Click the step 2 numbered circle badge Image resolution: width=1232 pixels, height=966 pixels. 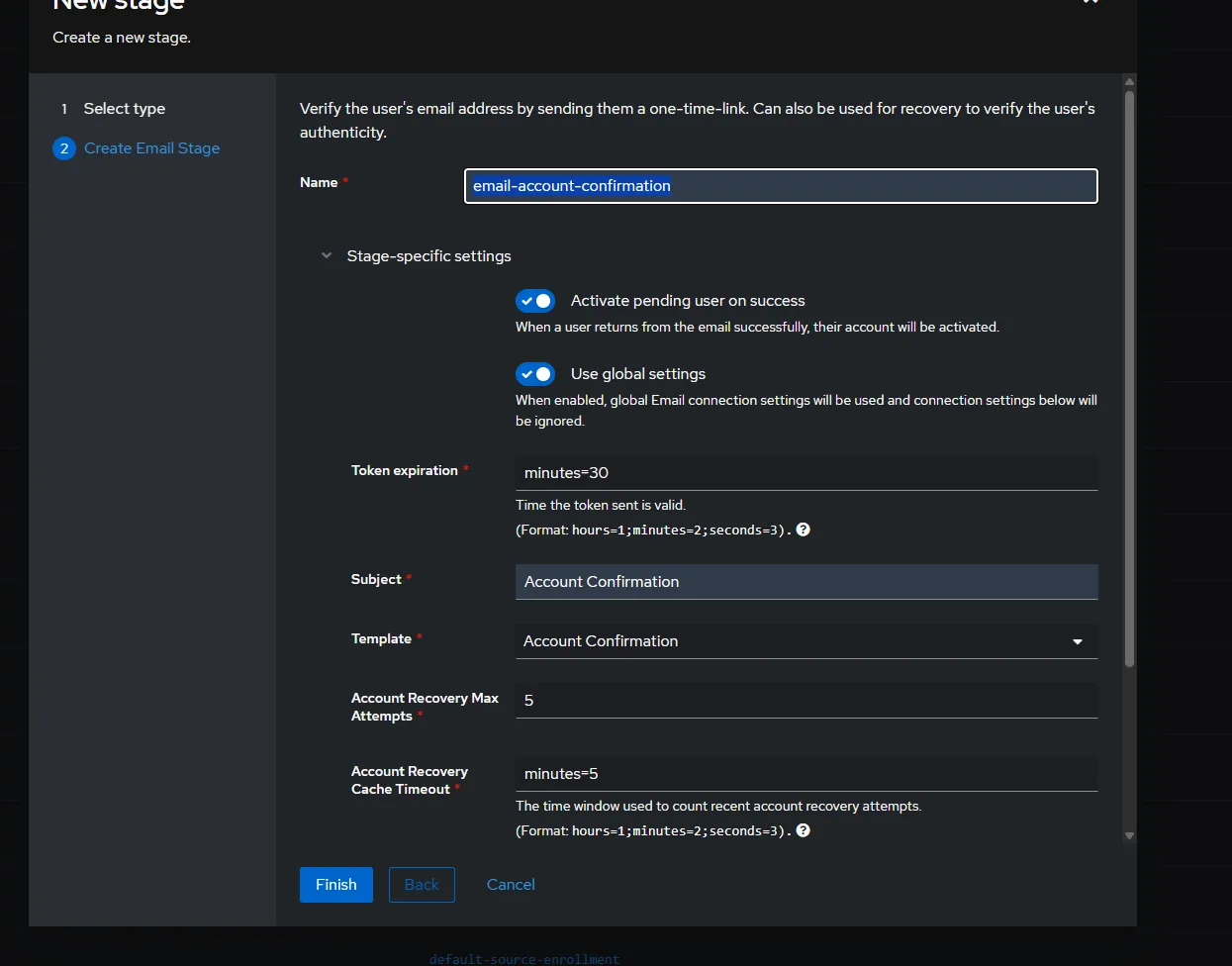pos(64,148)
